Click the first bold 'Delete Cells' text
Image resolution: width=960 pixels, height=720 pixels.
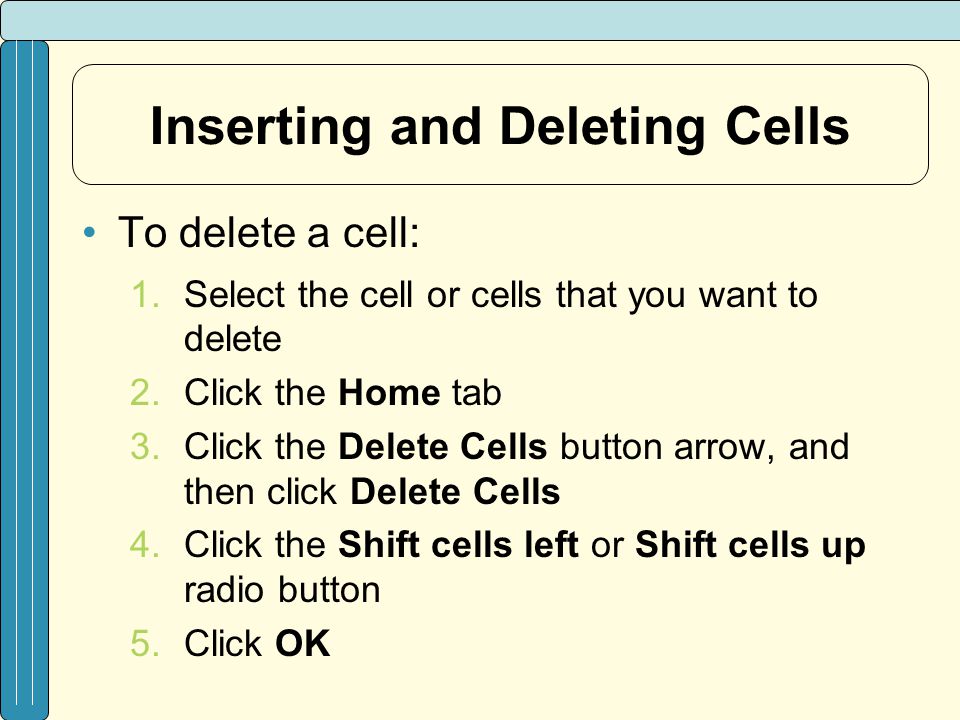point(443,446)
